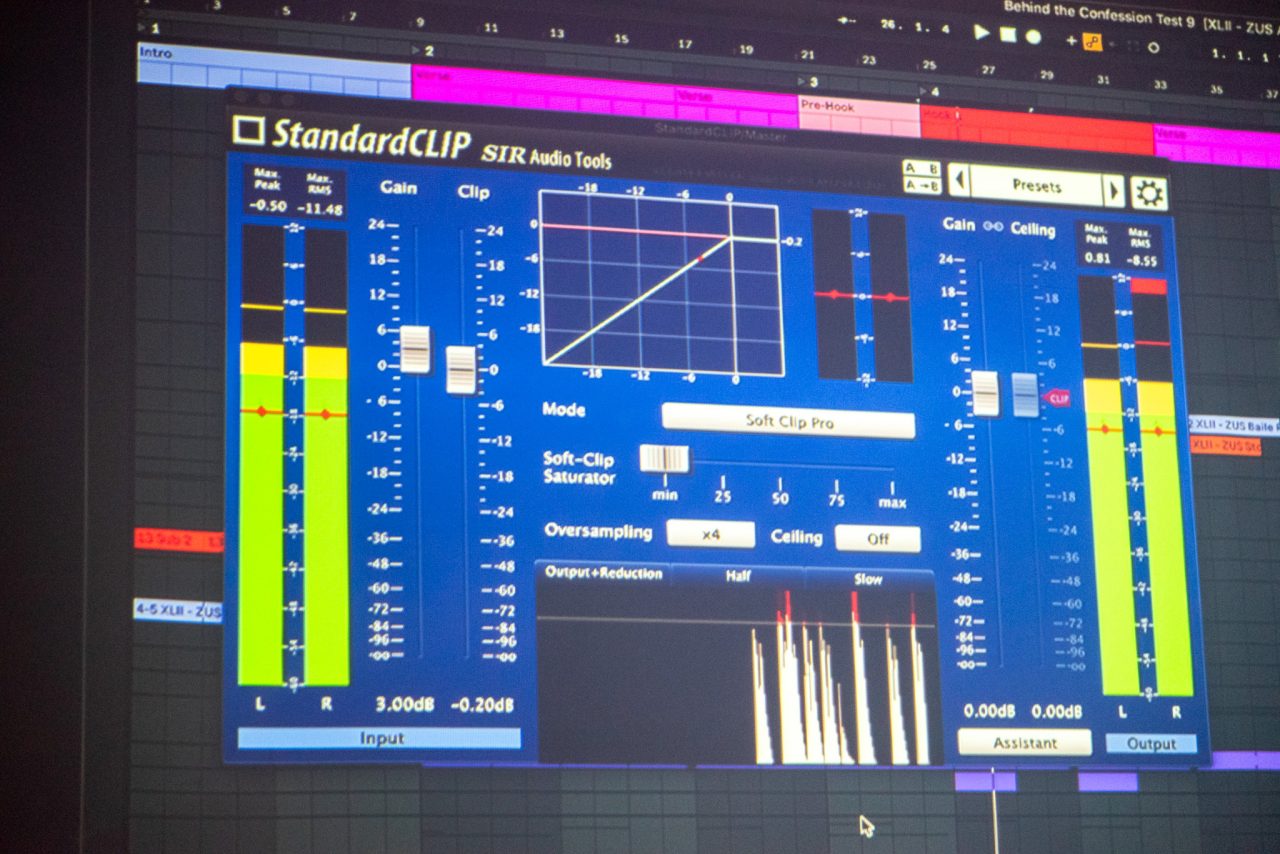Image resolution: width=1280 pixels, height=854 pixels.
Task: Reset input Max RMS value -11.48
Action: click(320, 209)
